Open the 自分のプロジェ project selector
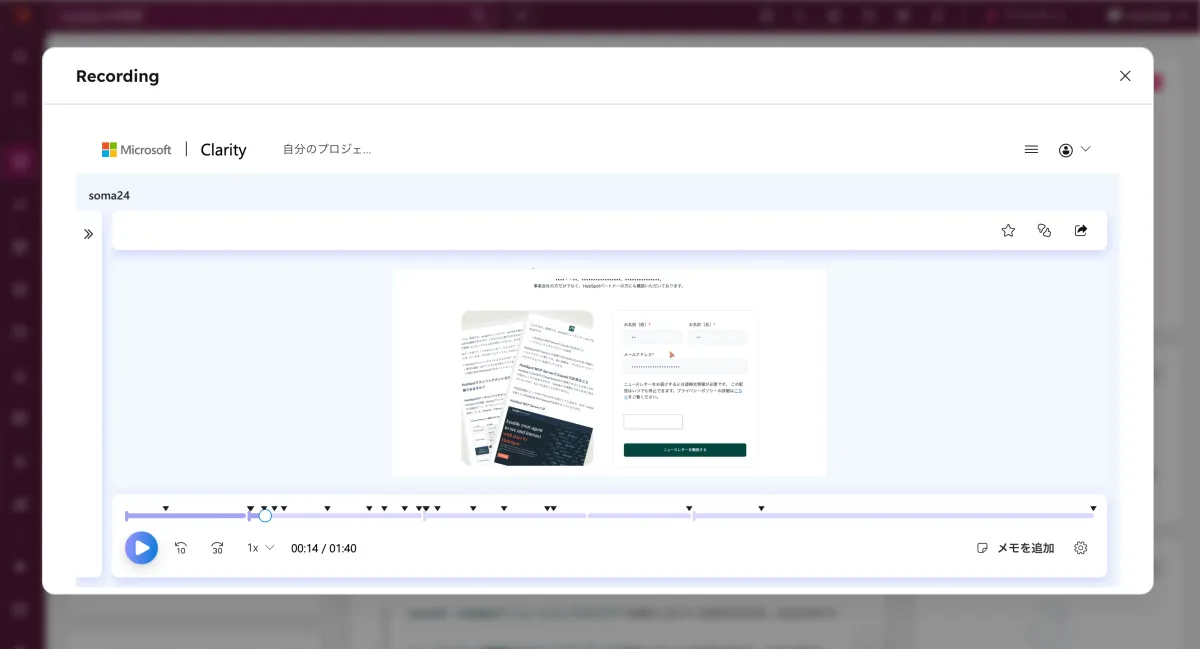Image resolution: width=1200 pixels, height=649 pixels. (327, 149)
